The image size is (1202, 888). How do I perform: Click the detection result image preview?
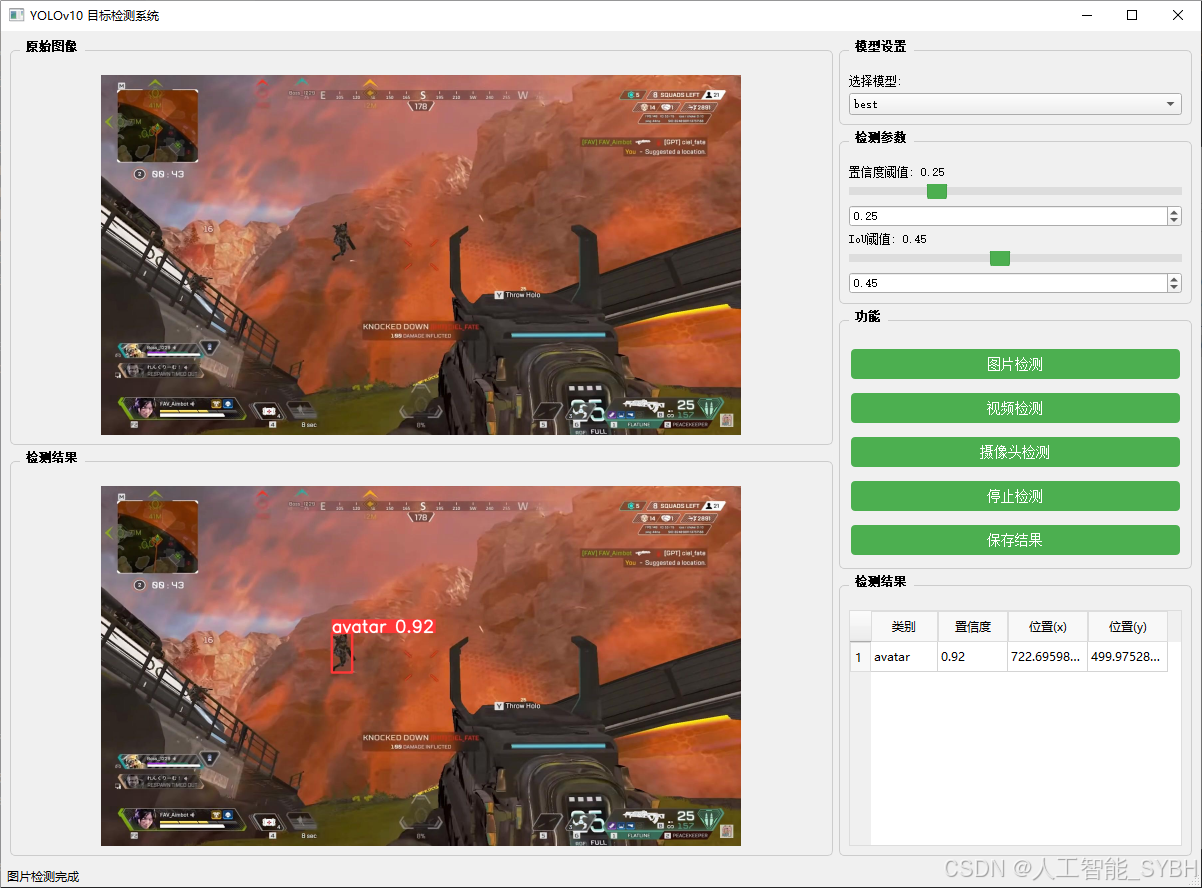[421, 666]
